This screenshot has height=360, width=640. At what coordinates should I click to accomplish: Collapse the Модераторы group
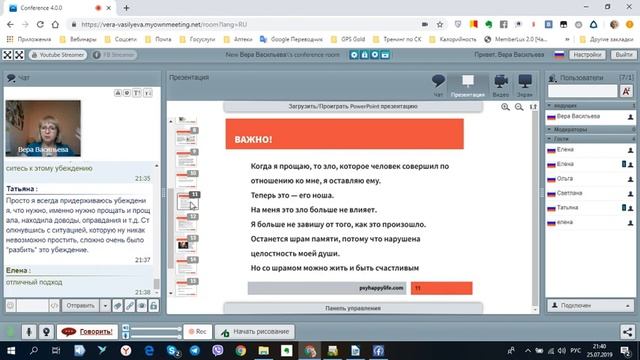(590, 129)
